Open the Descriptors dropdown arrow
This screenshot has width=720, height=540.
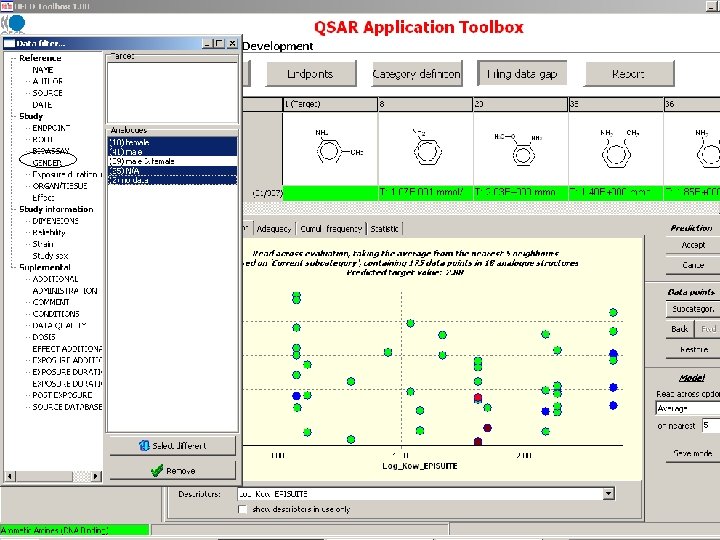point(608,494)
